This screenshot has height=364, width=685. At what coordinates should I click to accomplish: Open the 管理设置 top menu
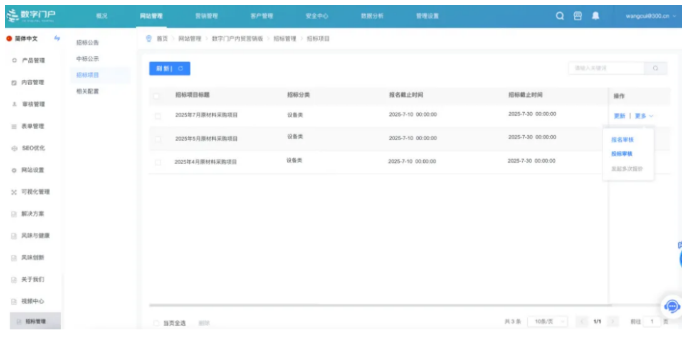[427, 16]
